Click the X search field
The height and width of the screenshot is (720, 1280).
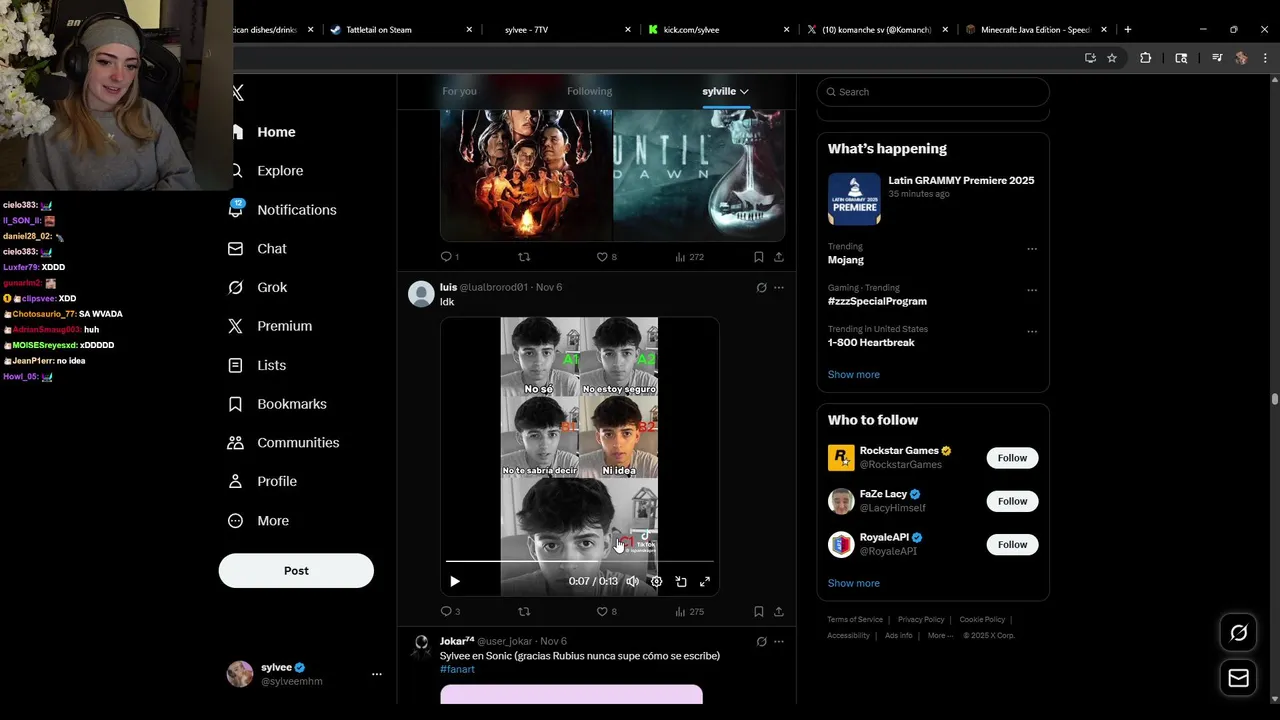933,92
